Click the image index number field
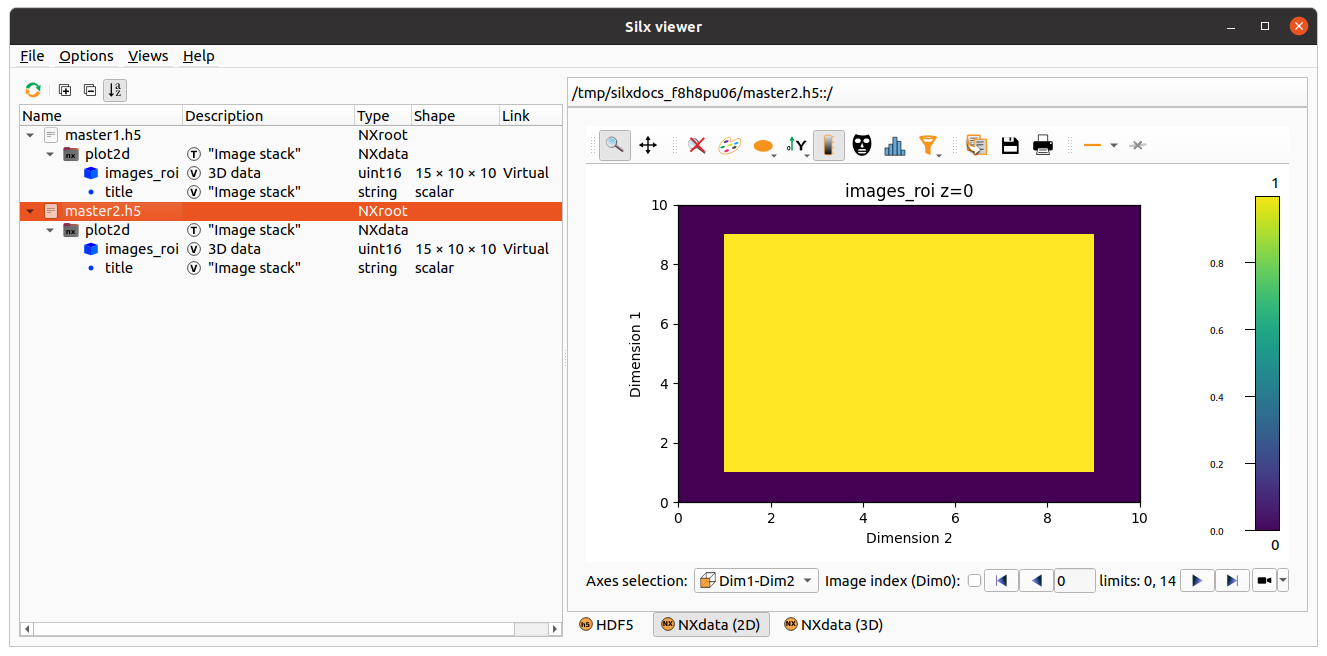This screenshot has height=656, width=1327. coord(1074,581)
